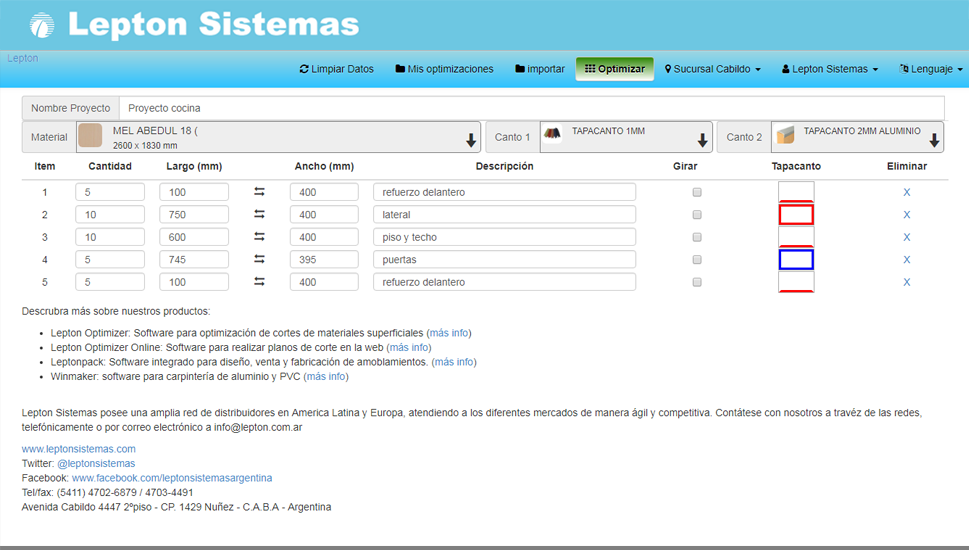Click description field 'puertas'

[x=504, y=260]
